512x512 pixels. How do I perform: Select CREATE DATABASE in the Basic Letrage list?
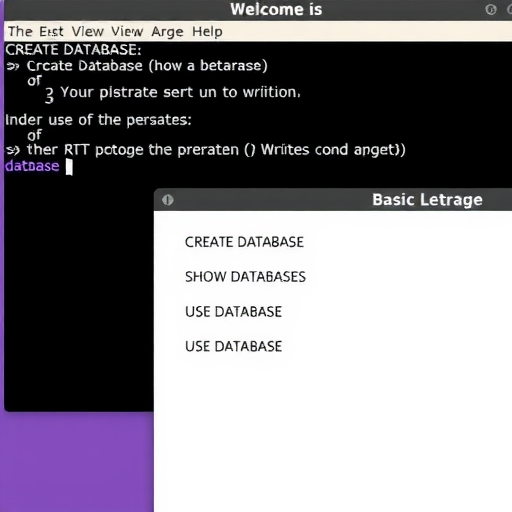click(x=244, y=242)
